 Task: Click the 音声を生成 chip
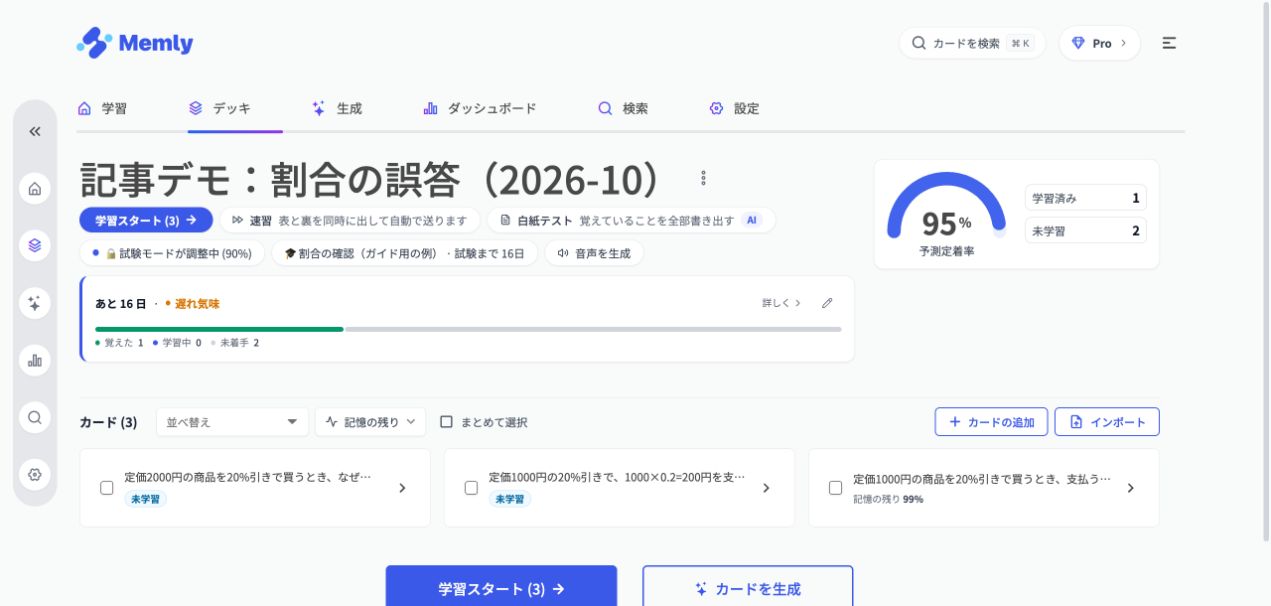click(x=594, y=253)
